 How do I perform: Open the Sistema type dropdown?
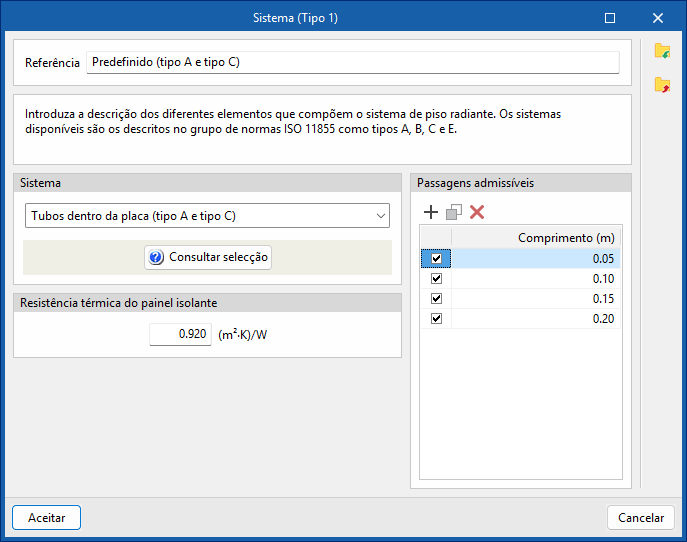(206, 215)
